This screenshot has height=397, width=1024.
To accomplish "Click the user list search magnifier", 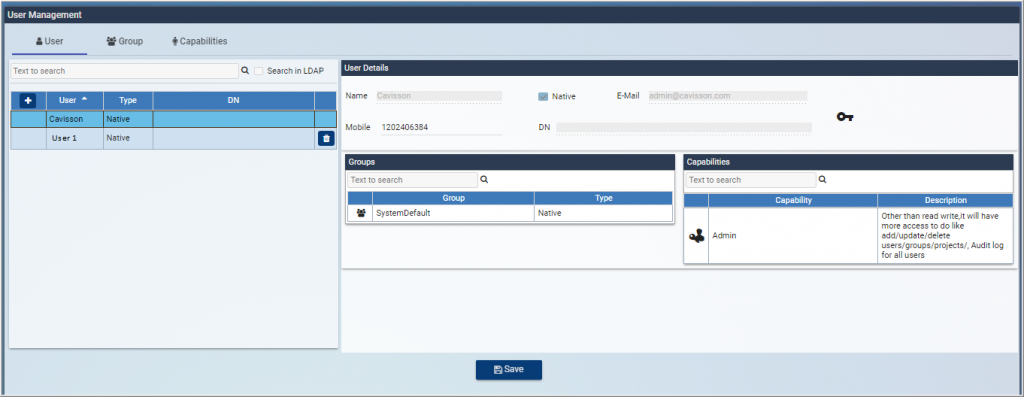I will (245, 71).
